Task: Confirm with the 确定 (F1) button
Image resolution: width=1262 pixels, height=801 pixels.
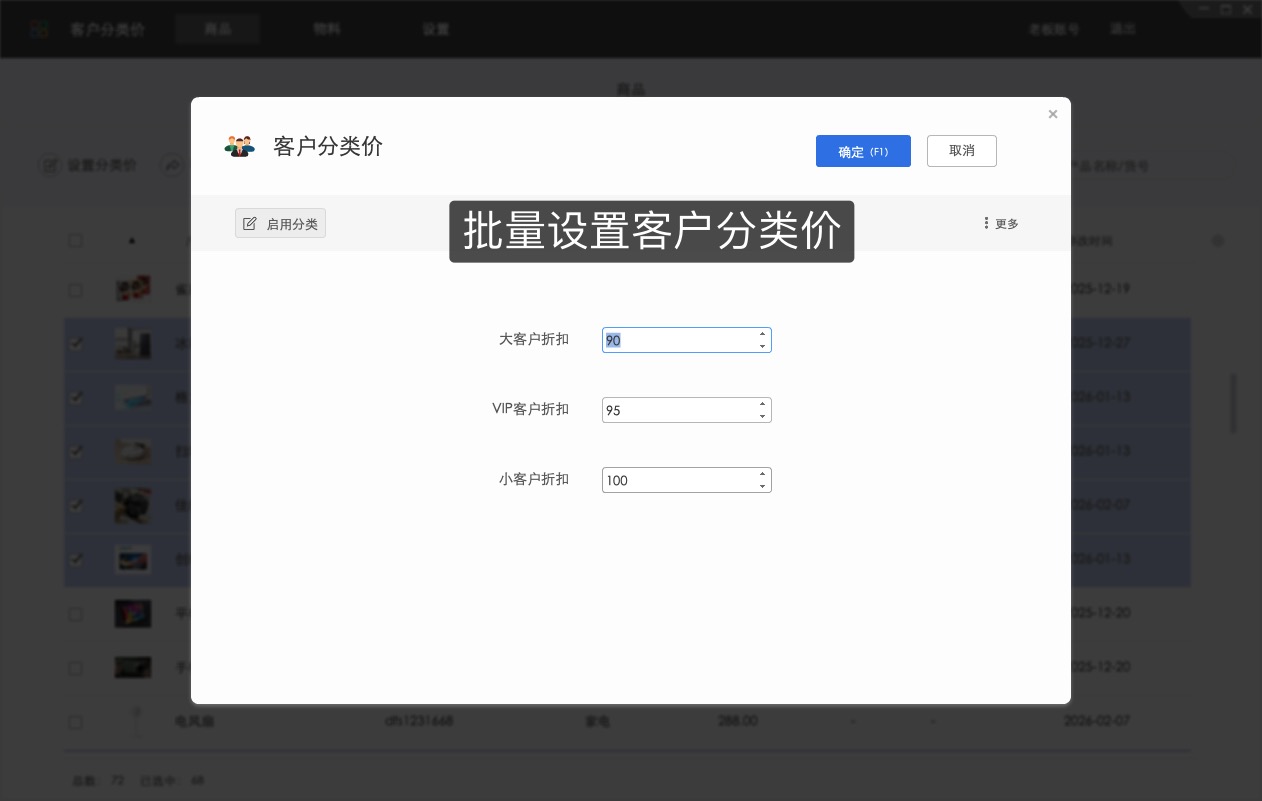Action: (x=863, y=151)
